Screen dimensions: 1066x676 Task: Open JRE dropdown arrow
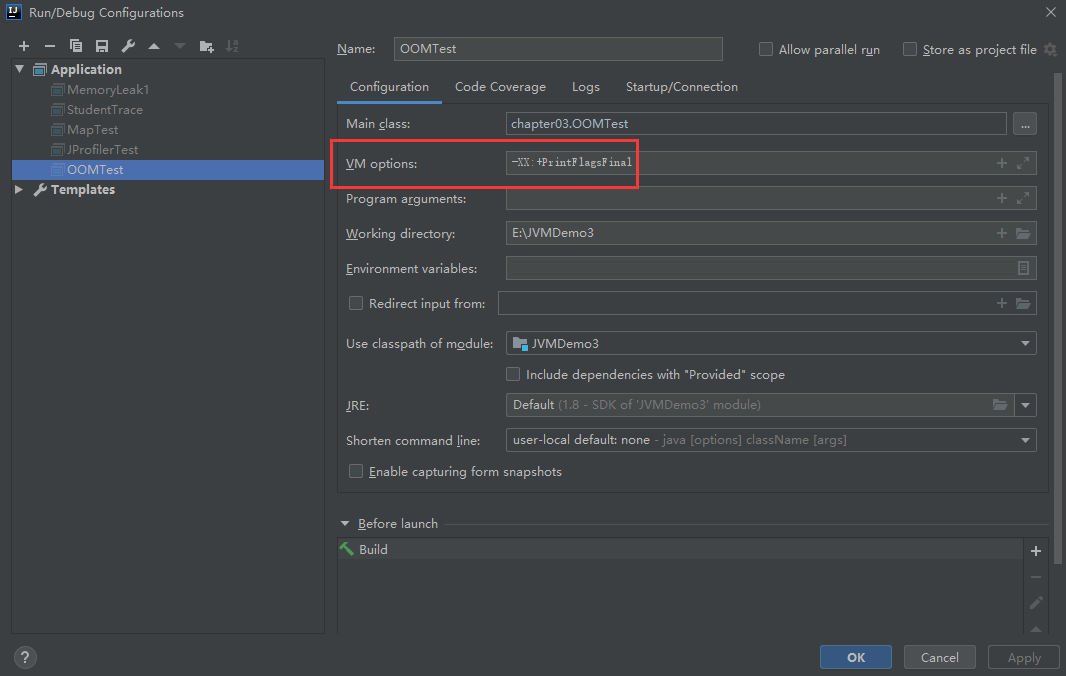click(1025, 405)
